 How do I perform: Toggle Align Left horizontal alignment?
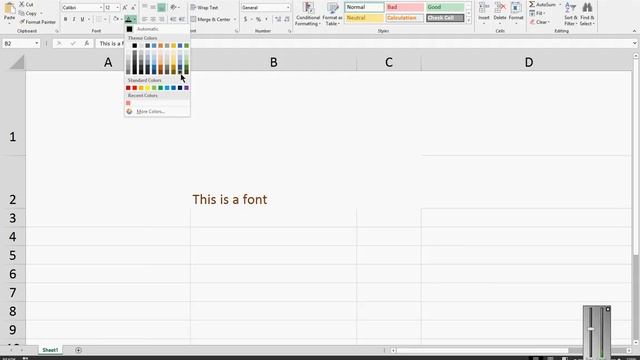144,19
